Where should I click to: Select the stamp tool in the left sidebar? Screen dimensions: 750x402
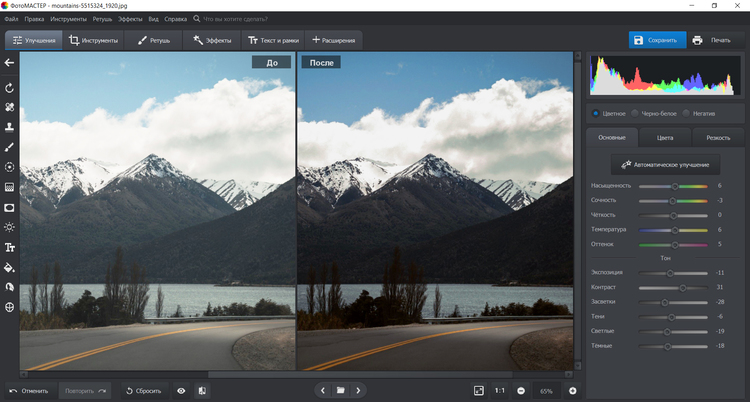coord(9,127)
